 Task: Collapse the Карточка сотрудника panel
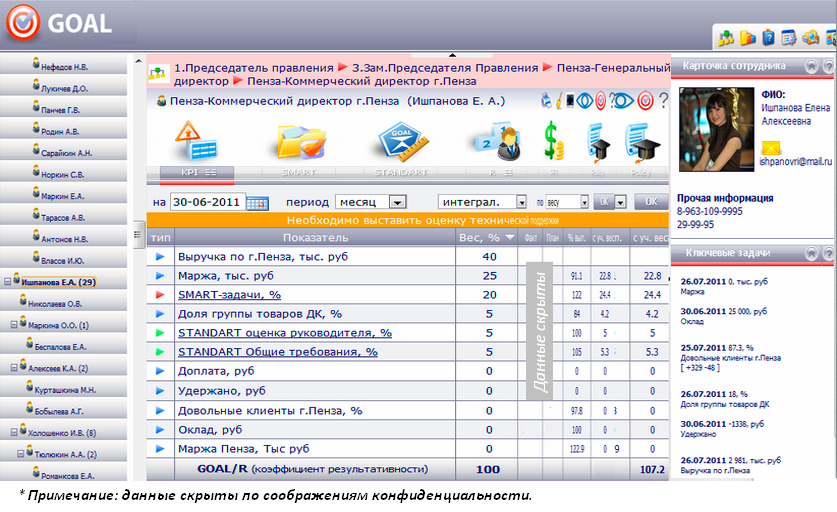click(x=811, y=66)
